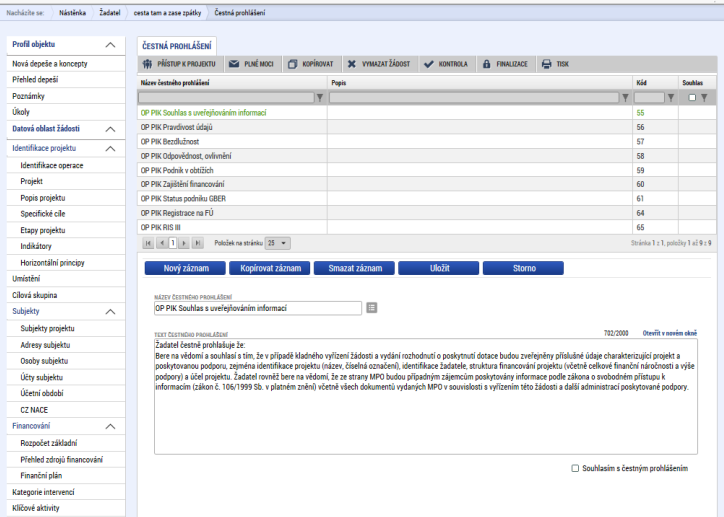
Task: Open the Položek na stránku dropdown
Action: point(278,243)
